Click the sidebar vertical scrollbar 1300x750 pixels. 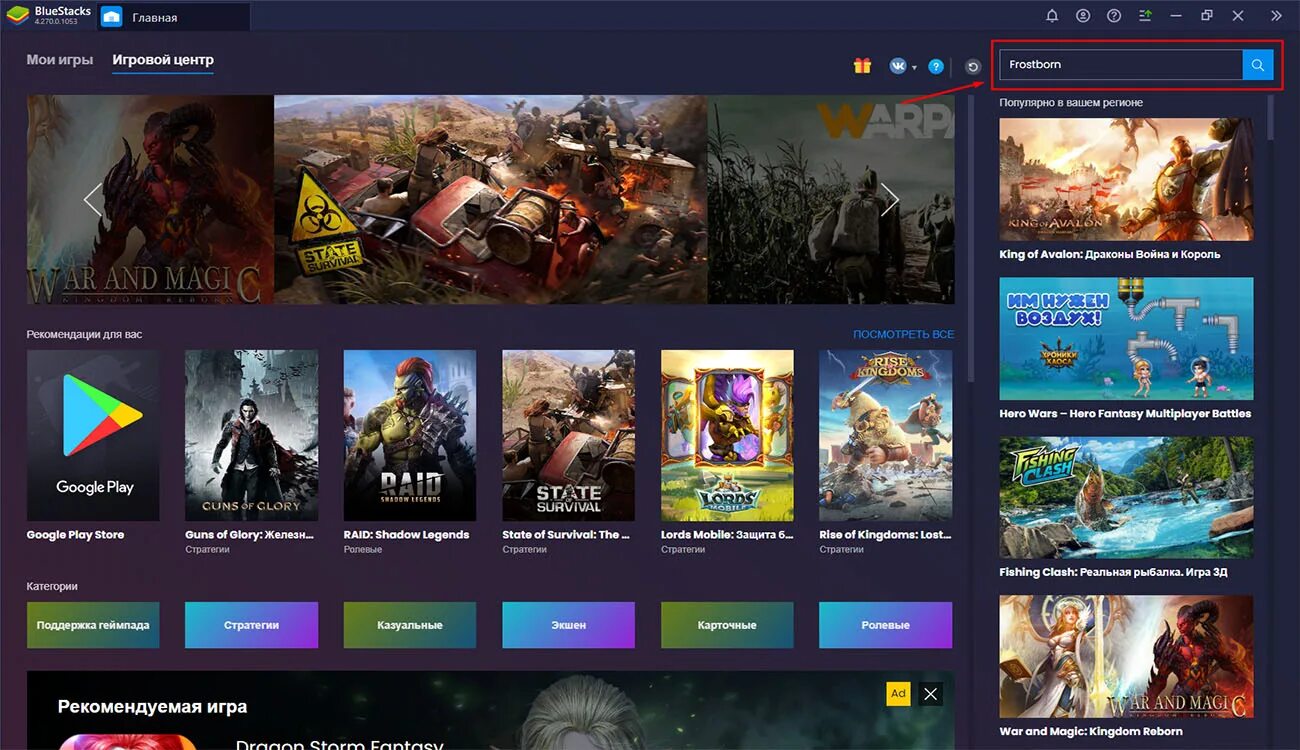1270,117
